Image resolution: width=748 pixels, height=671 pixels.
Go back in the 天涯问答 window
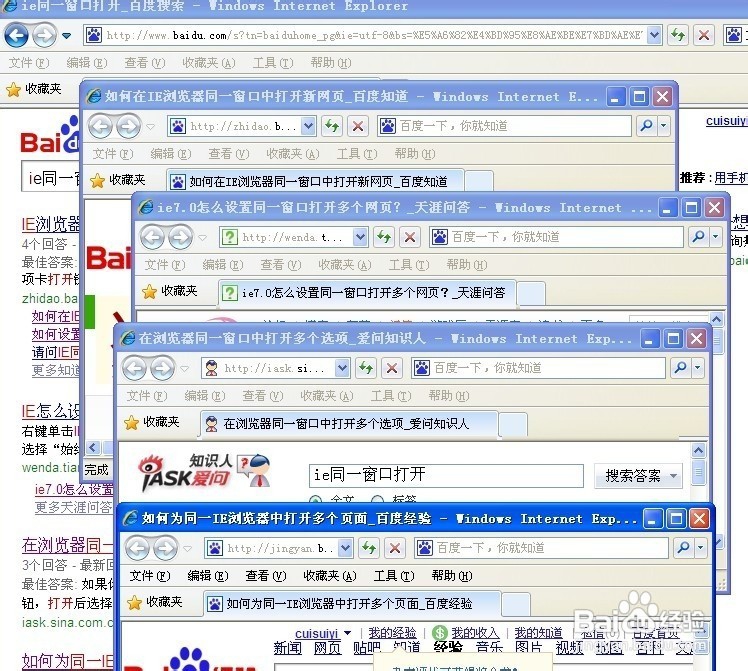(x=152, y=237)
